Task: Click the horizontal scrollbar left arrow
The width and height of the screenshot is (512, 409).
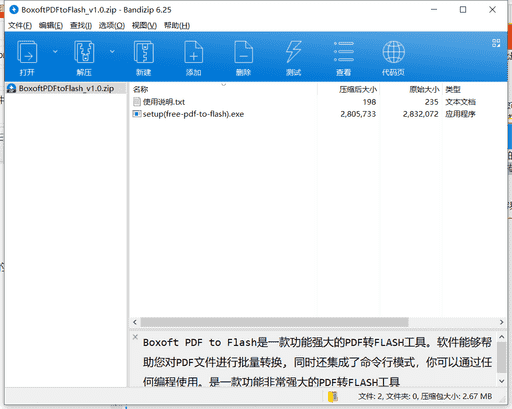Action: click(135, 322)
